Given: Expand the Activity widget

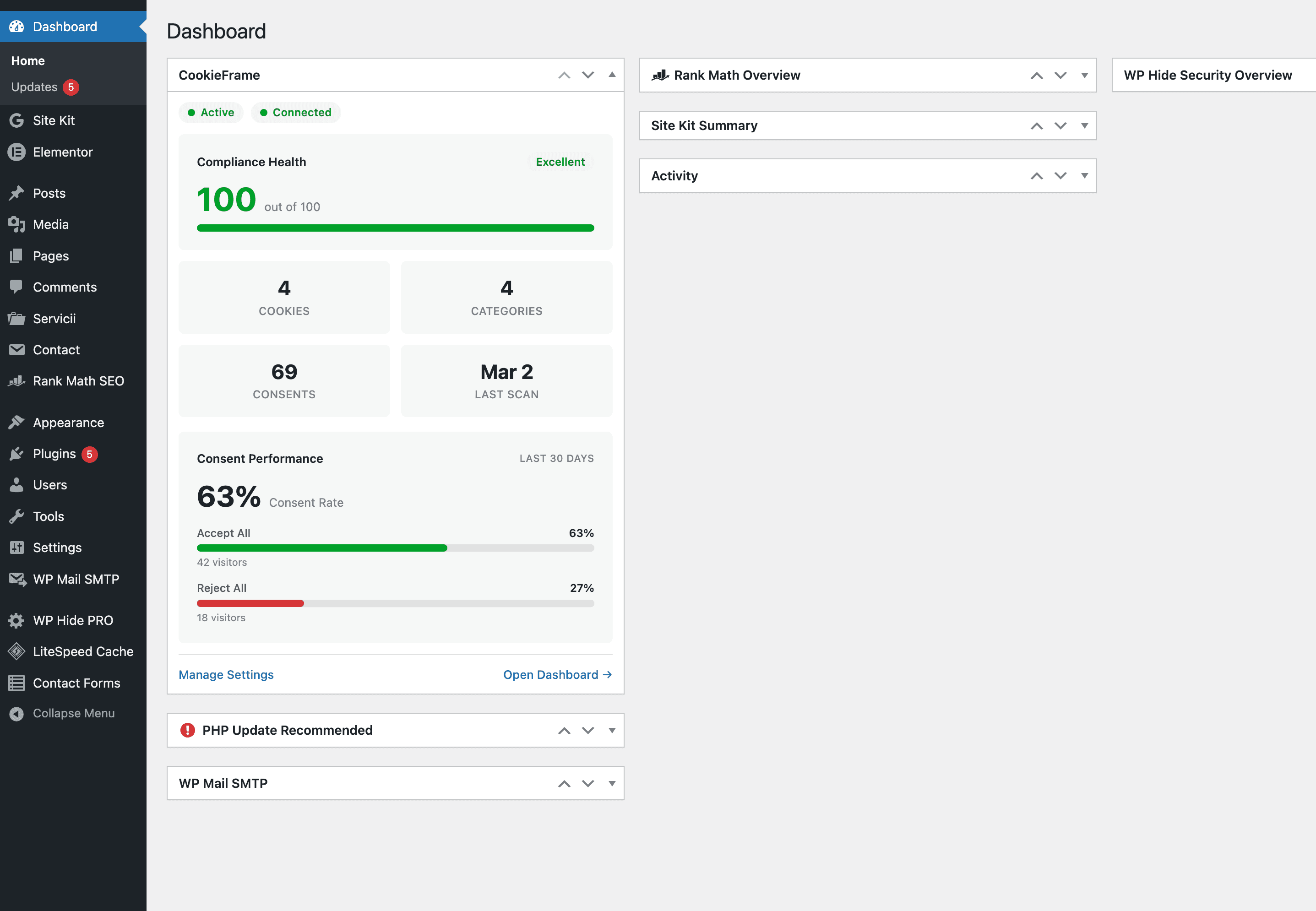Looking at the screenshot, I should pos(1084,176).
